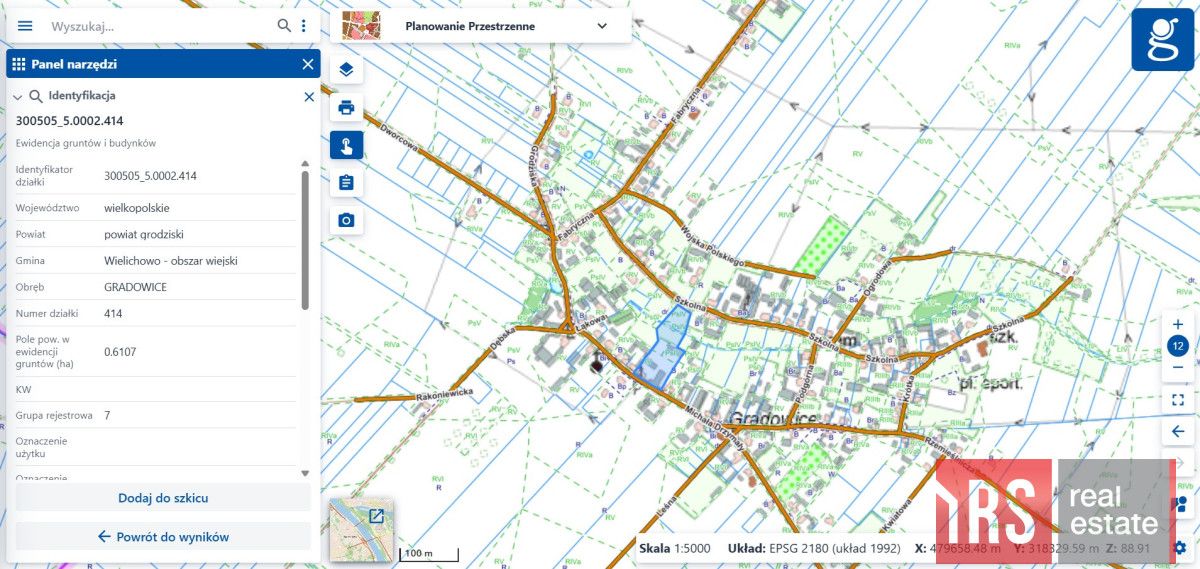Switch map to full extent view
Screen dimensions: 1200x569
tap(1178, 399)
